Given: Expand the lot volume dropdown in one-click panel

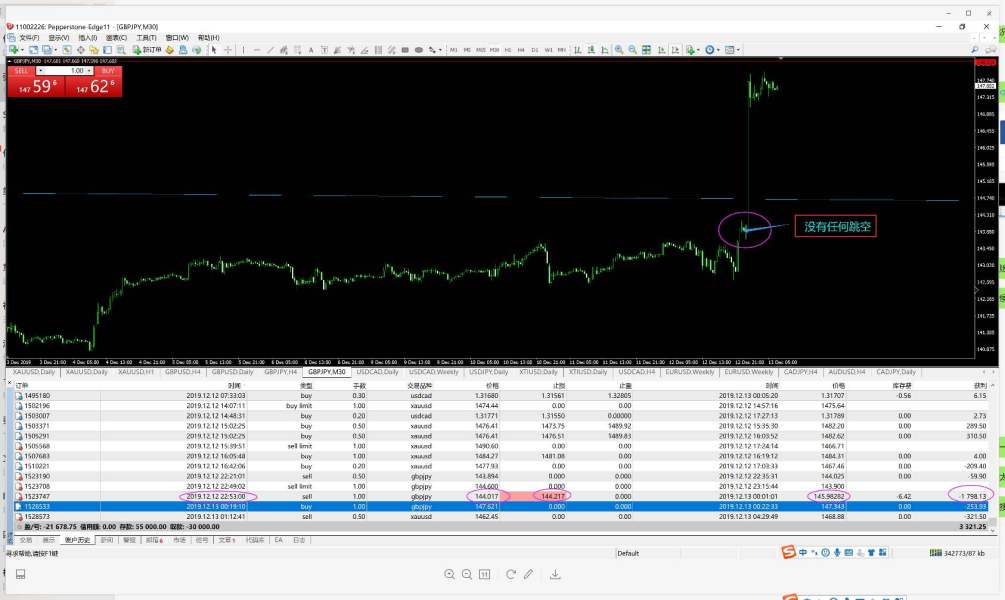Looking at the screenshot, I should tap(89, 71).
